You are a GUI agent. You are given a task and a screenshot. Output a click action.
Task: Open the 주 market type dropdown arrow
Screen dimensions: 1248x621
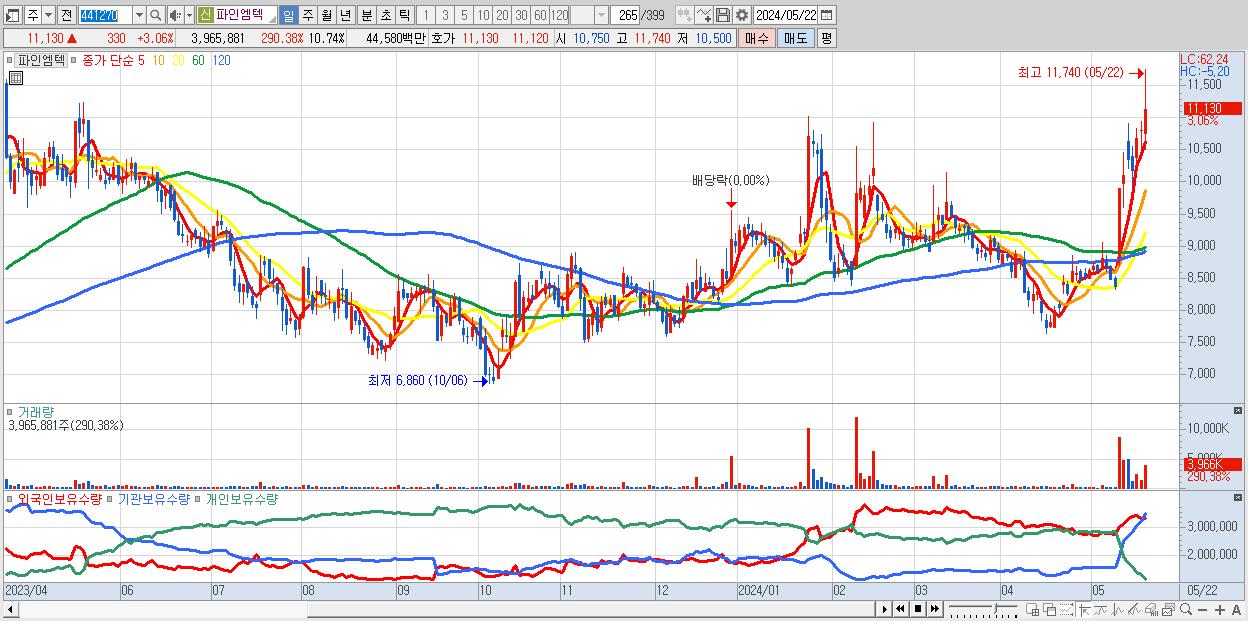48,15
